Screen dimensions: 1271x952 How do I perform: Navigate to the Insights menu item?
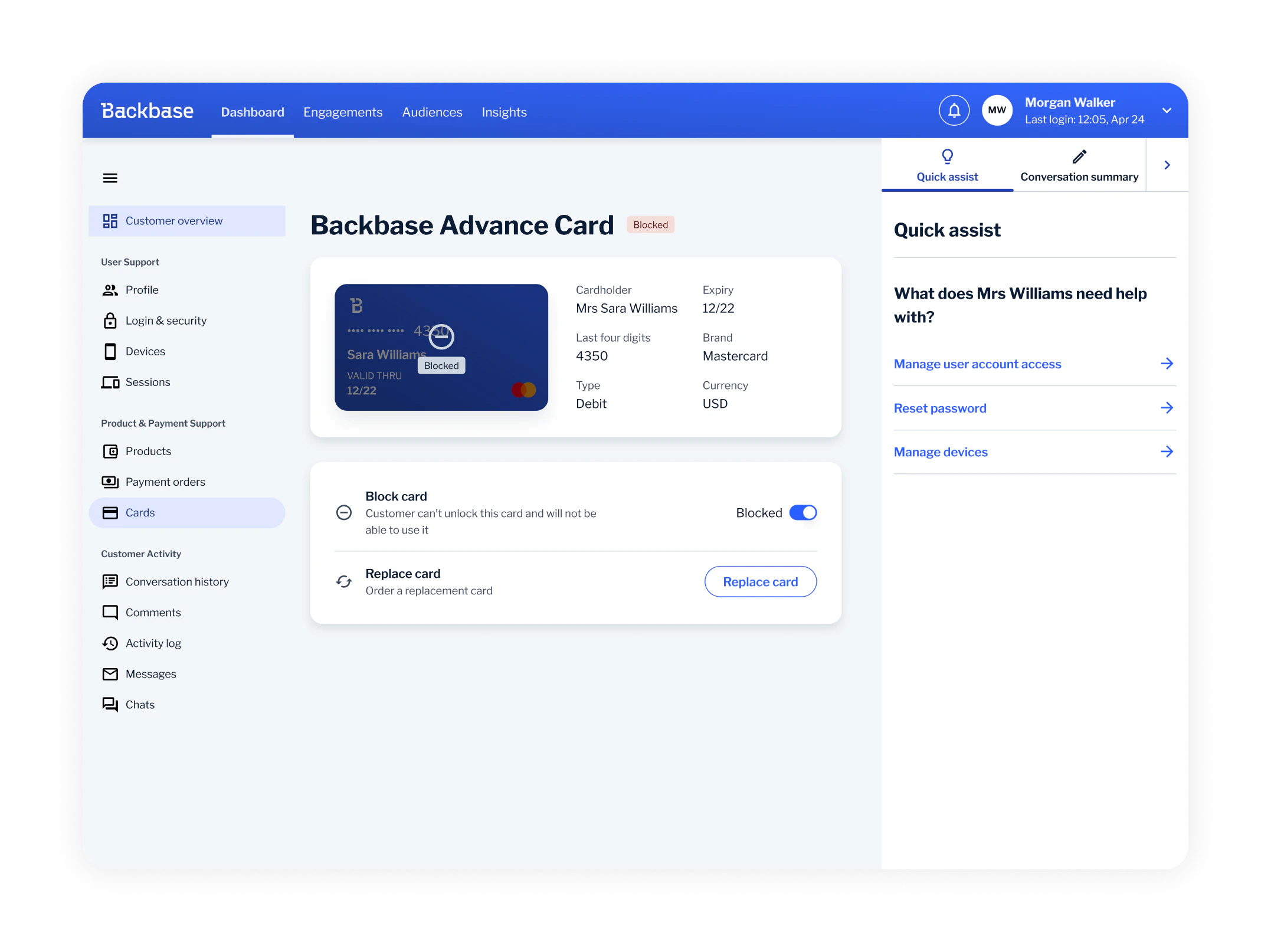click(504, 112)
